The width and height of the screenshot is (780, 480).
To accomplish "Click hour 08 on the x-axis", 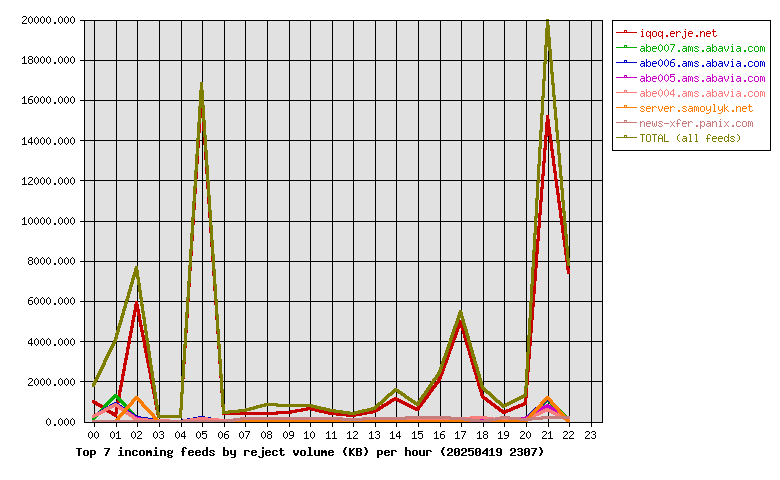I will pyautogui.click(x=267, y=435).
